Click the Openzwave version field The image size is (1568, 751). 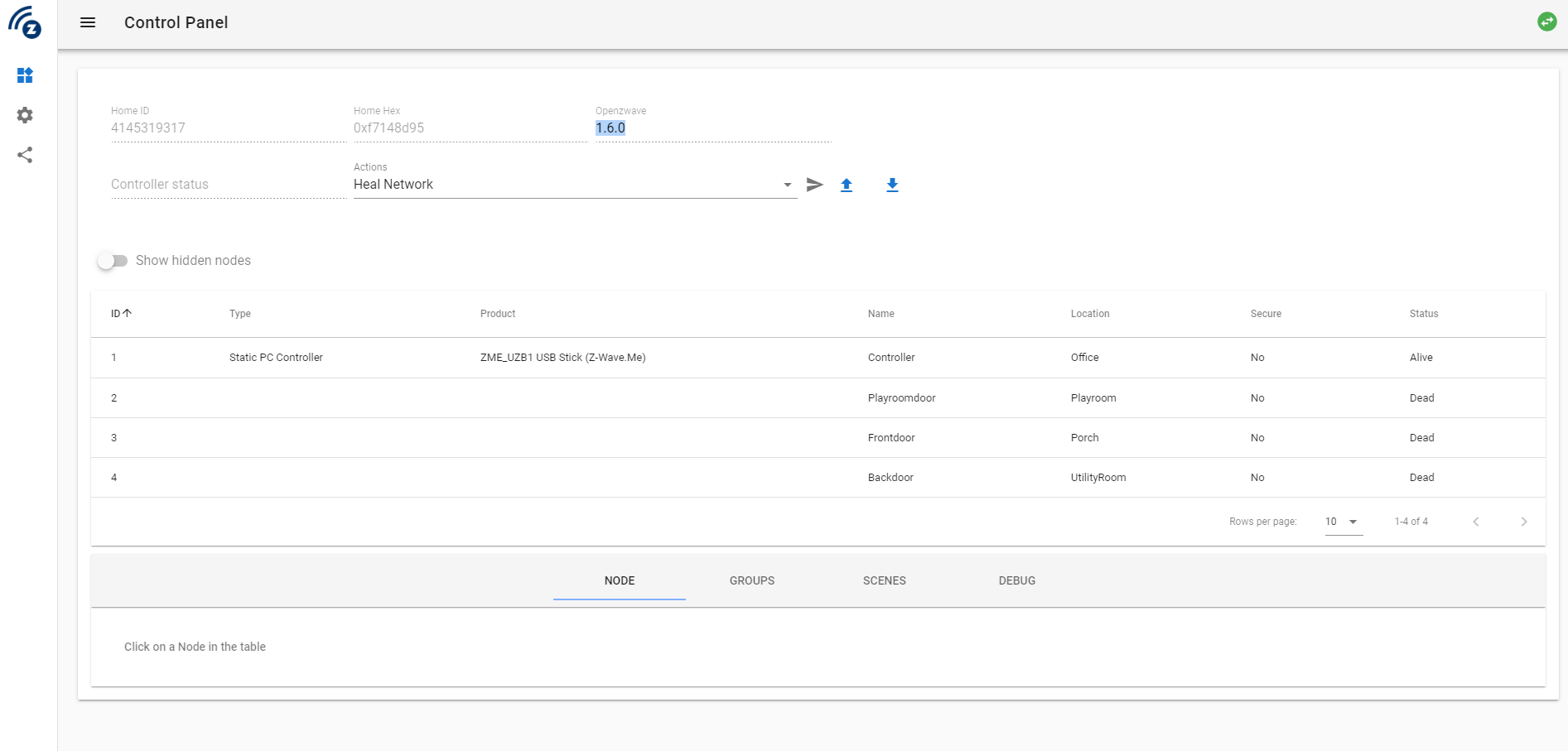713,128
